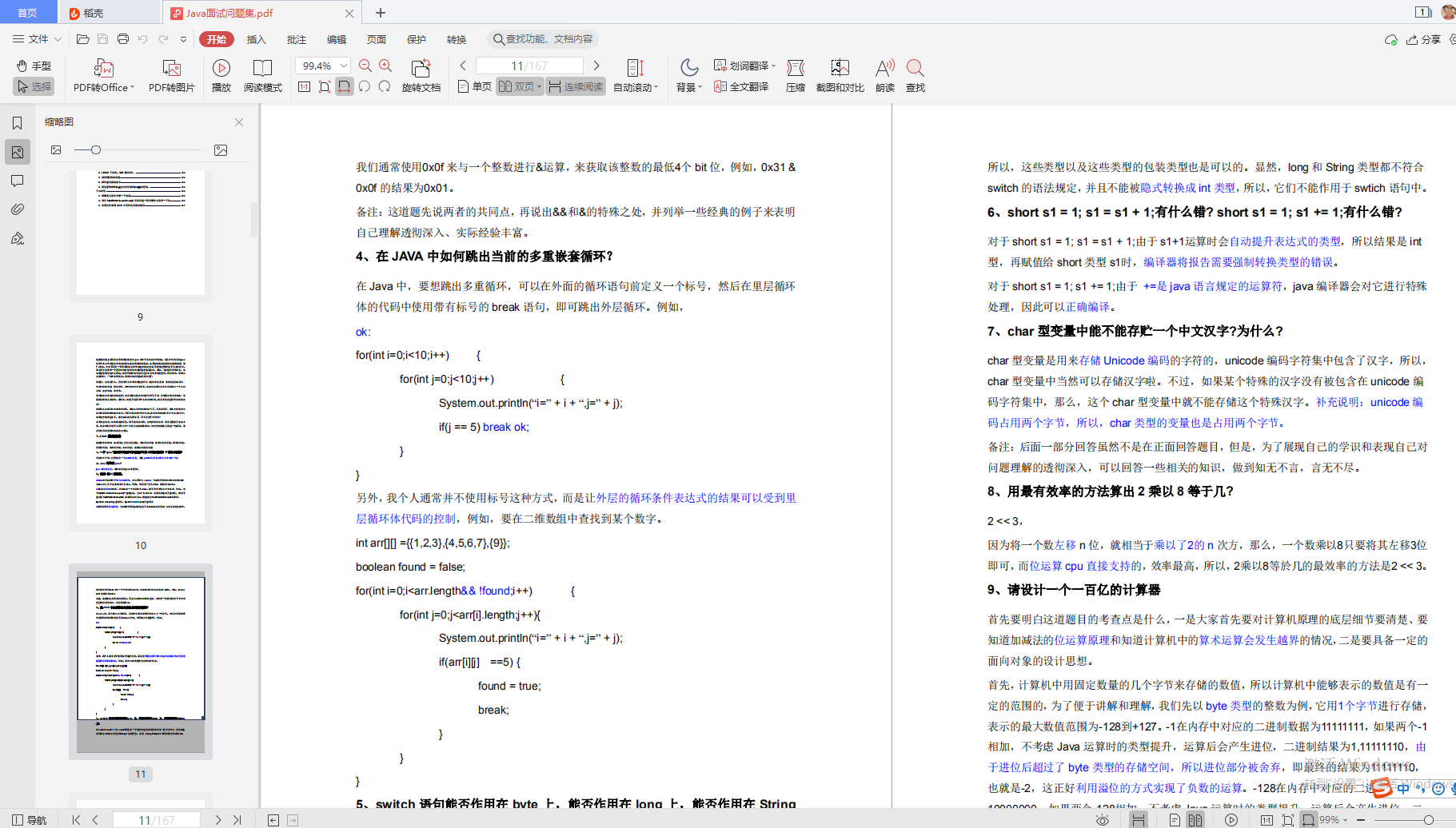1456x828 pixels.
Task: Open 自动滚动 auto scroll dropdown
Action: 636,76
